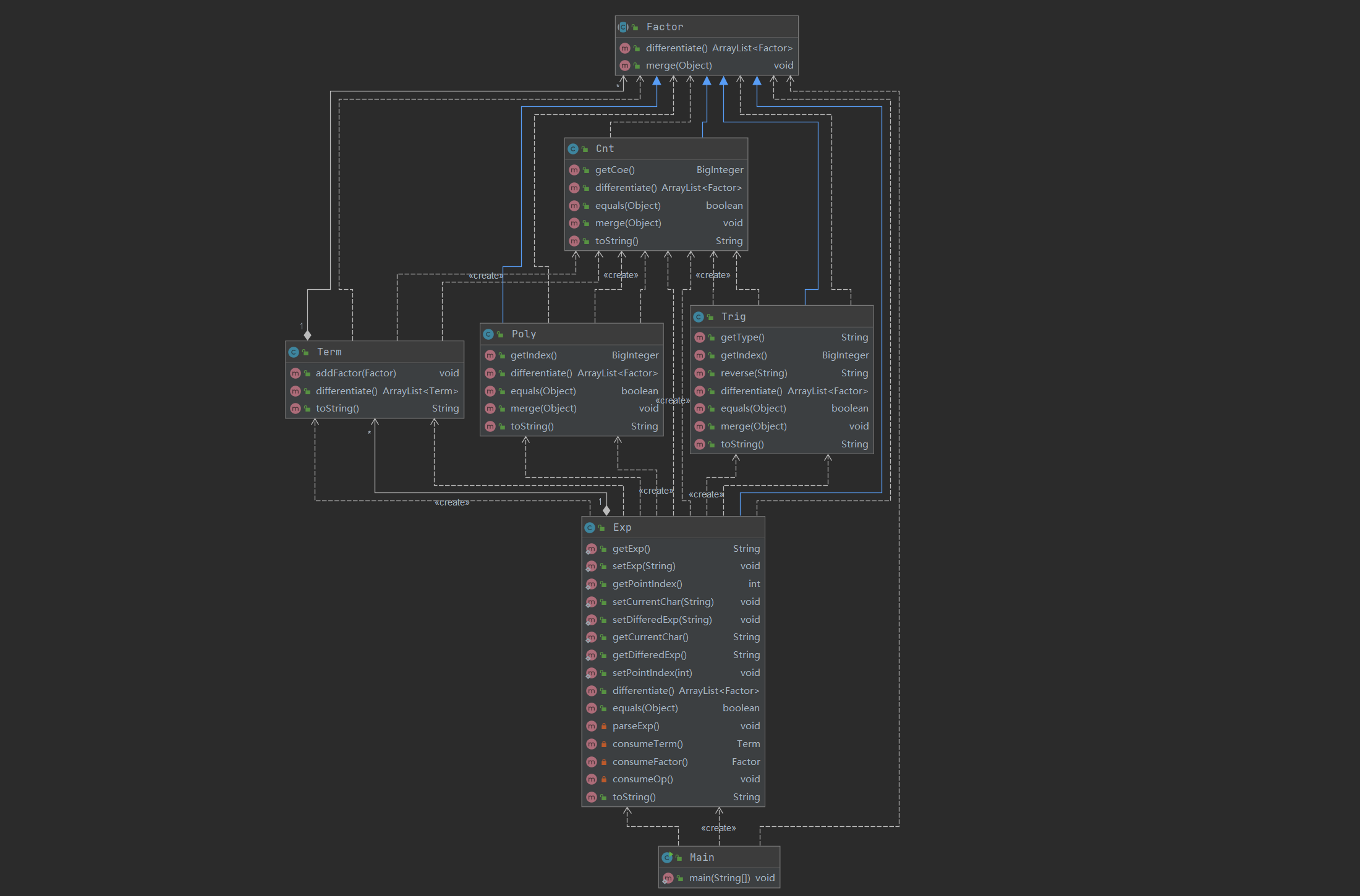Click the Cnt class icon
The image size is (1360, 896).
click(573, 149)
